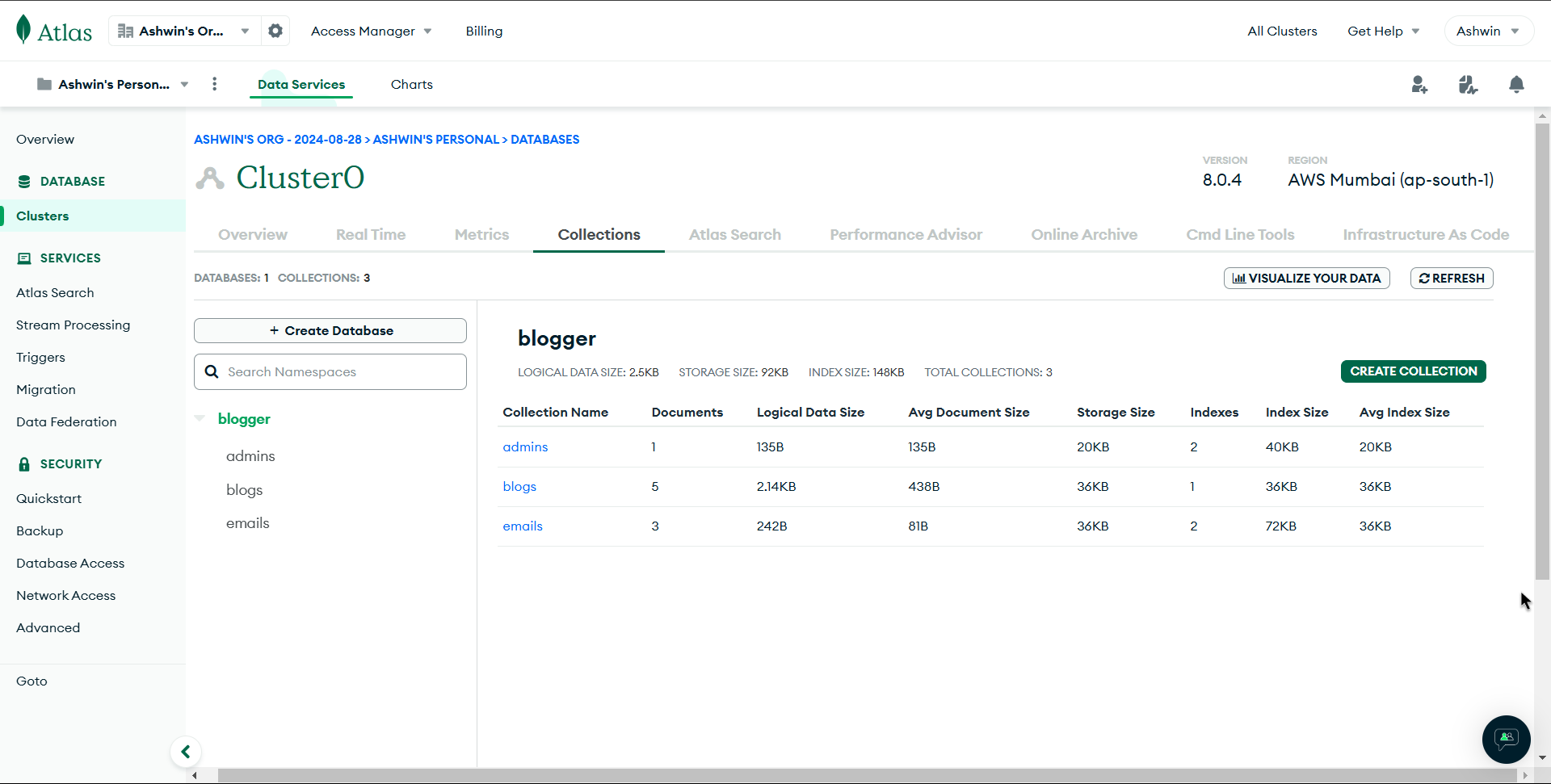Click the organization building icon

coord(125,31)
